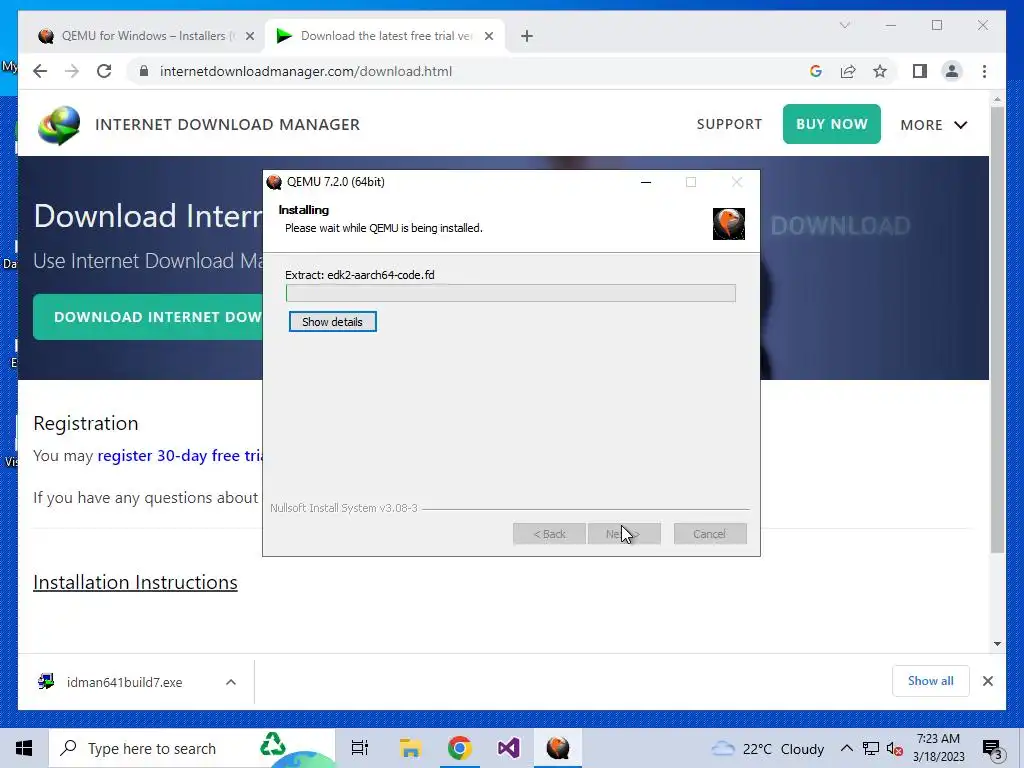Bookmark this page with star icon
The height and width of the screenshot is (768, 1024).
point(880,71)
